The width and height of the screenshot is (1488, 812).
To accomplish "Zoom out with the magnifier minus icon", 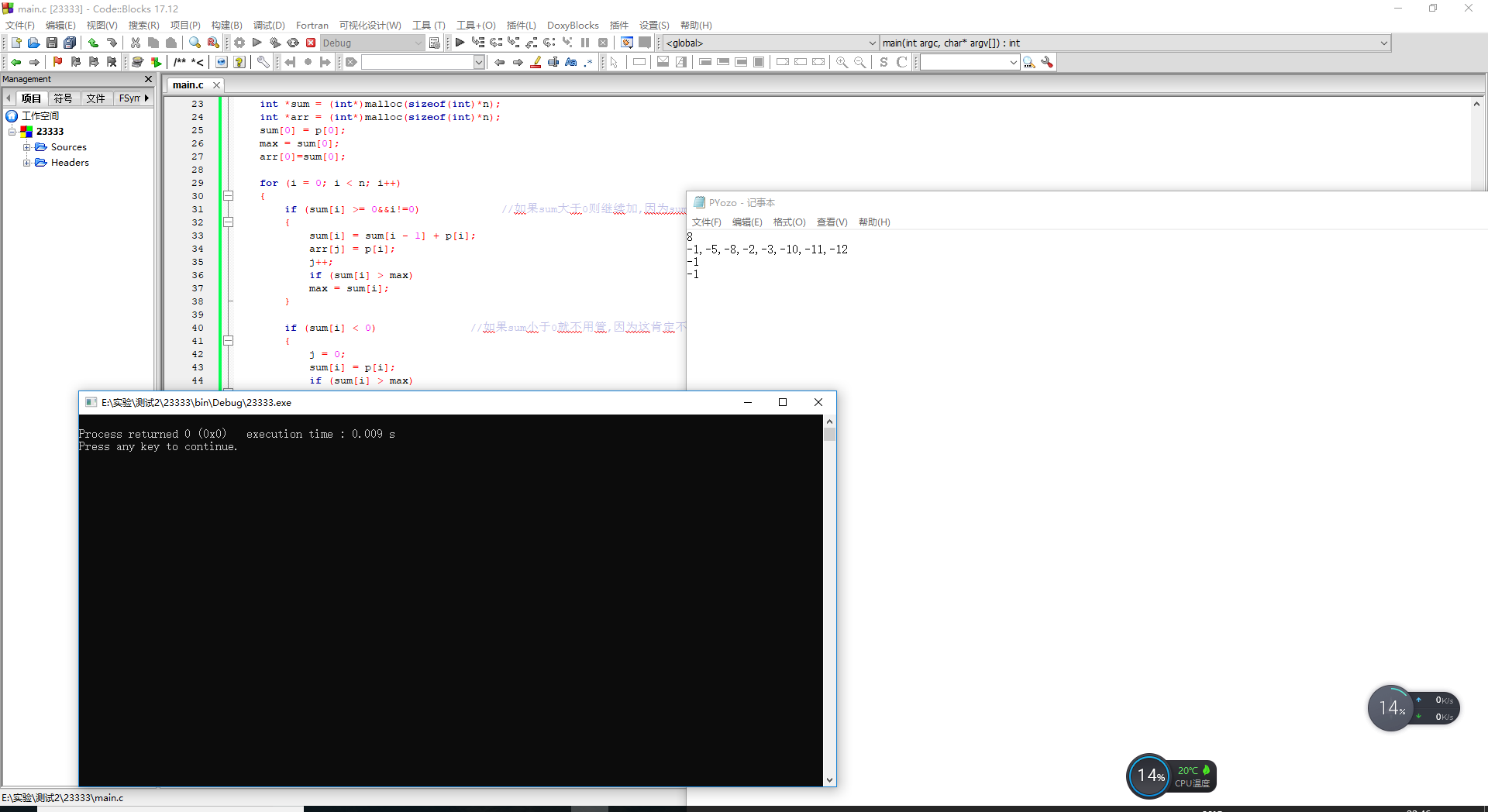I will click(859, 62).
